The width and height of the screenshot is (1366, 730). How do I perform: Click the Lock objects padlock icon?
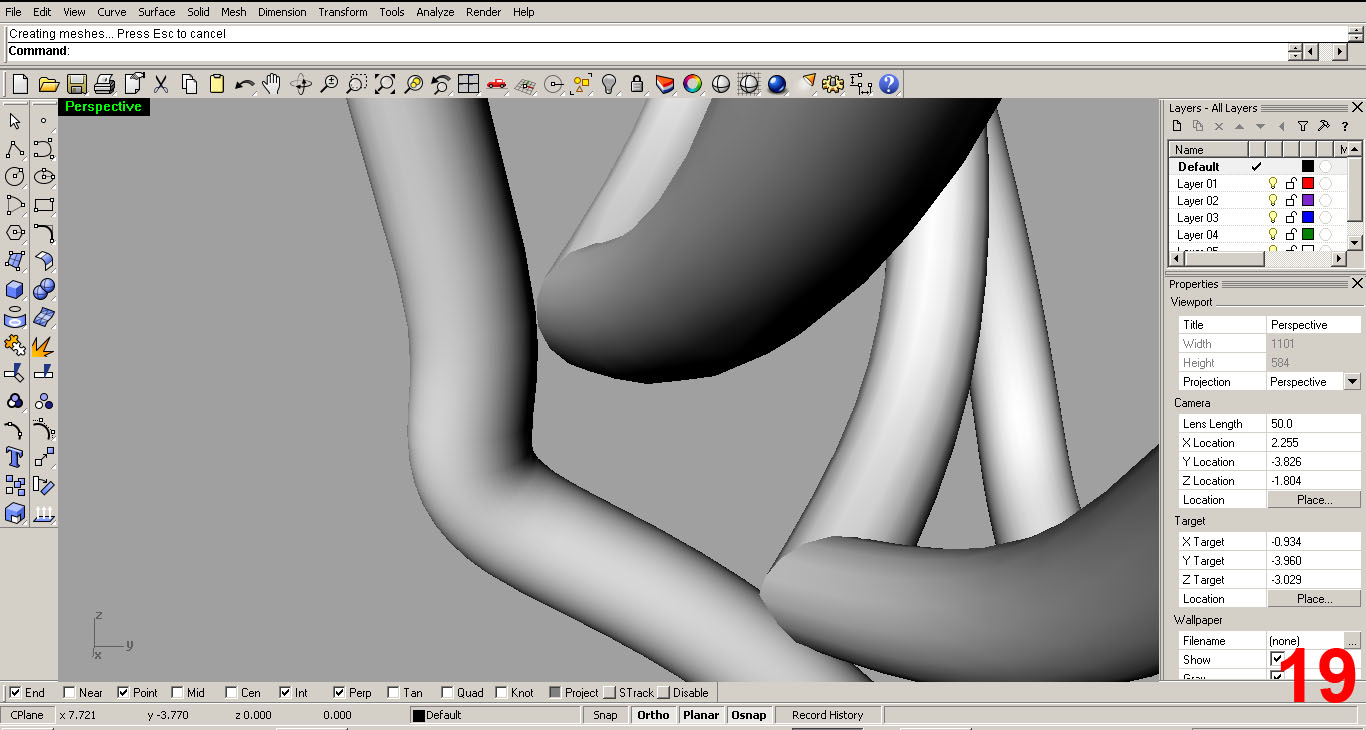(637, 84)
